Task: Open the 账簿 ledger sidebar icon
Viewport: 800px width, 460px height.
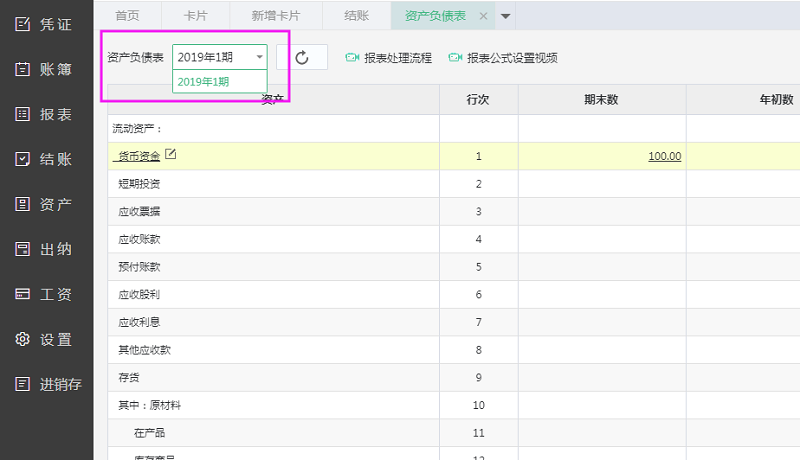Action: [23, 69]
